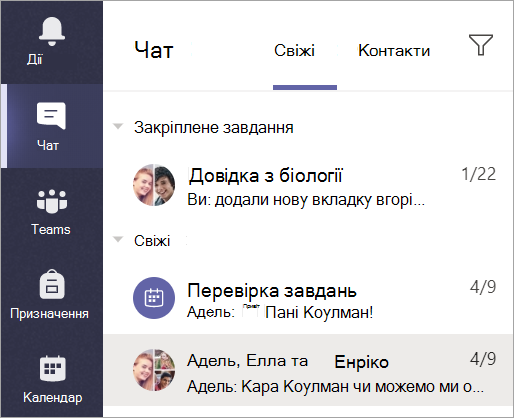Open the Перевірка завдань meeting chat
This screenshot has width=514, height=418.
(308, 298)
